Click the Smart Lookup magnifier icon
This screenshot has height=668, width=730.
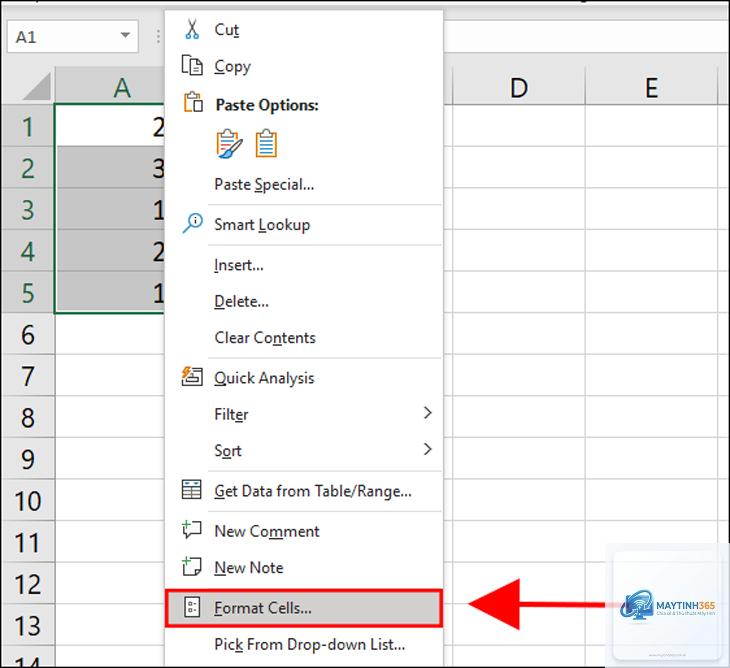coord(192,223)
